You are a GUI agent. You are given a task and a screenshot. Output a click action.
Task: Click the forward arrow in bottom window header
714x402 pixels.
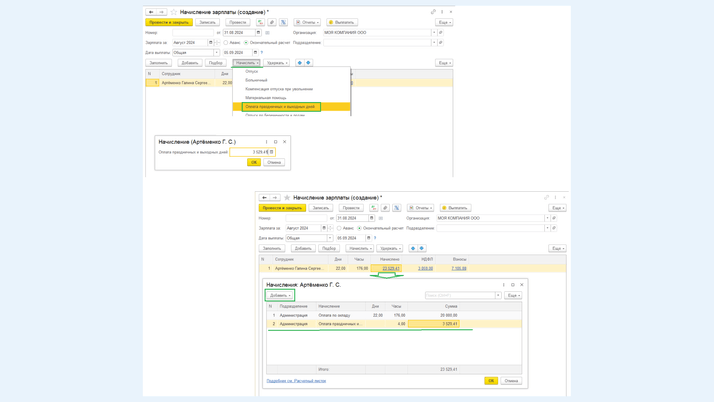point(275,198)
